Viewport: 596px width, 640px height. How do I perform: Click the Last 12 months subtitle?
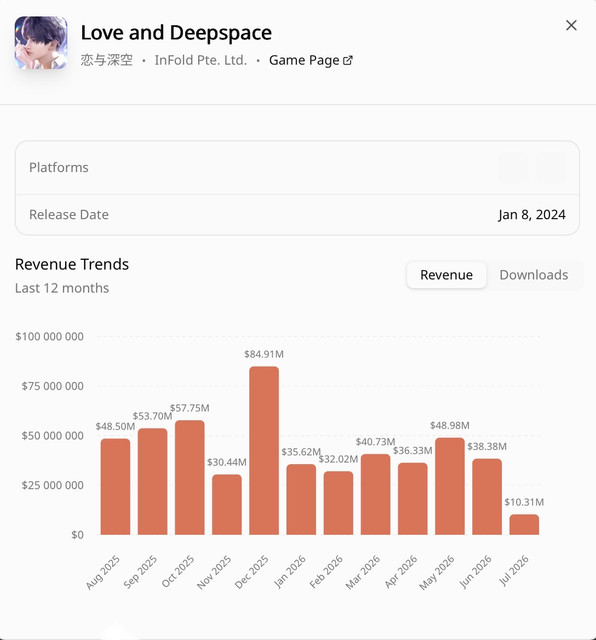[x=62, y=288]
